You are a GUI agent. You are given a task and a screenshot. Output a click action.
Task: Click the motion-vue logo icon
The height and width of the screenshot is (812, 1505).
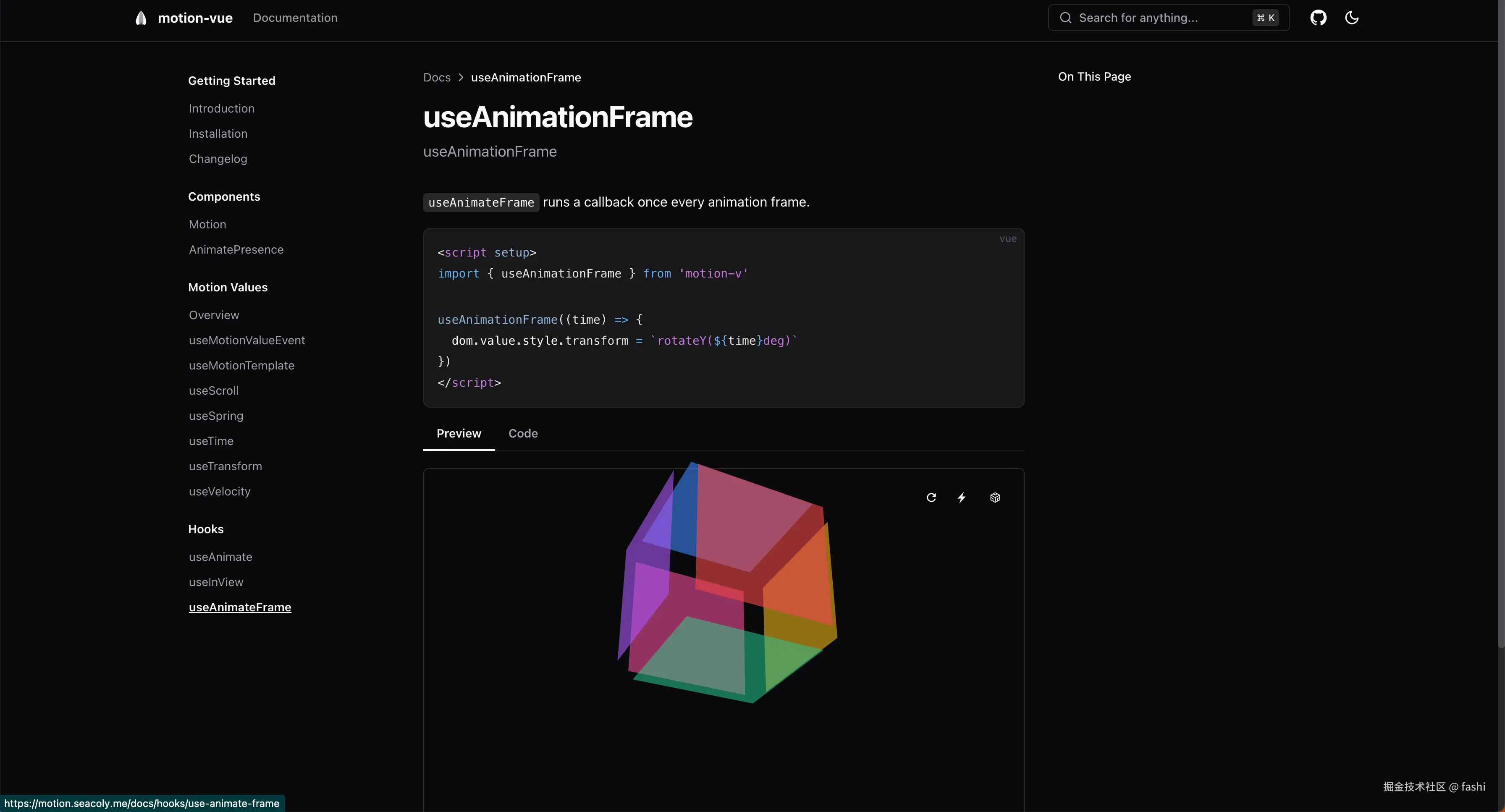(141, 18)
